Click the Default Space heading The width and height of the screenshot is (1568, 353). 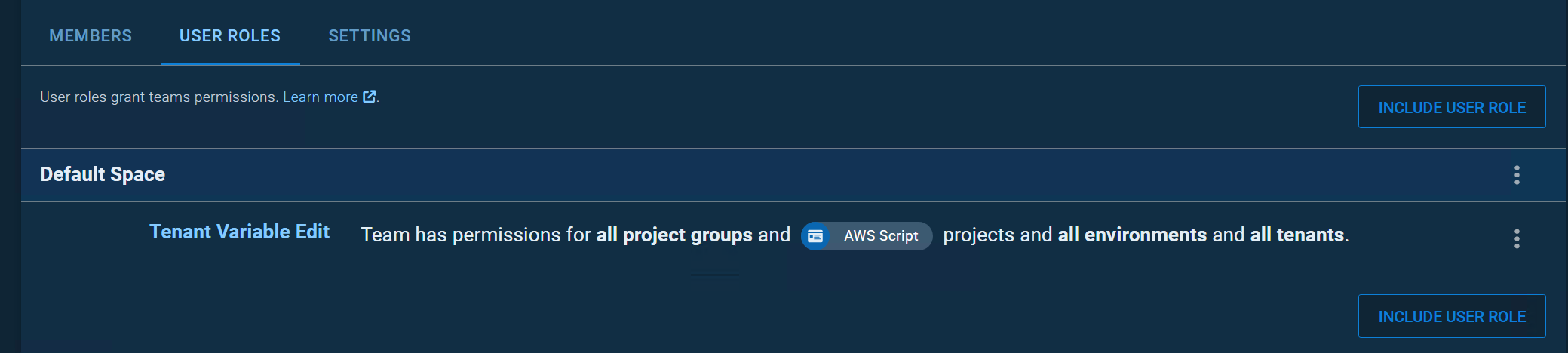coord(103,174)
